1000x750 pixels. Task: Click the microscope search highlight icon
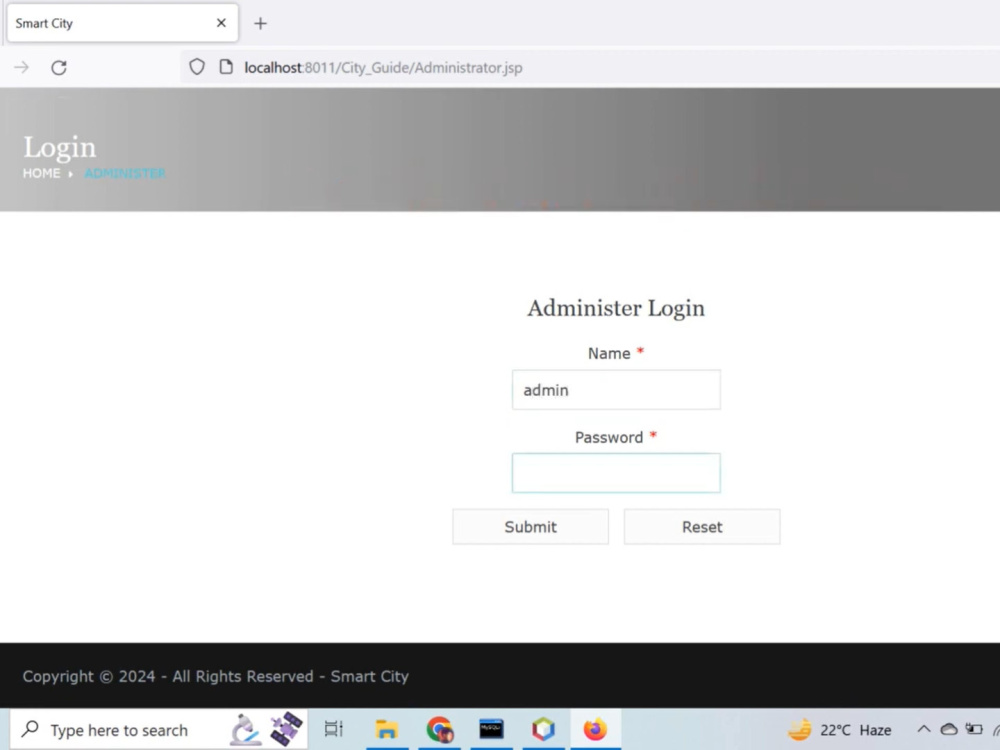point(246,730)
